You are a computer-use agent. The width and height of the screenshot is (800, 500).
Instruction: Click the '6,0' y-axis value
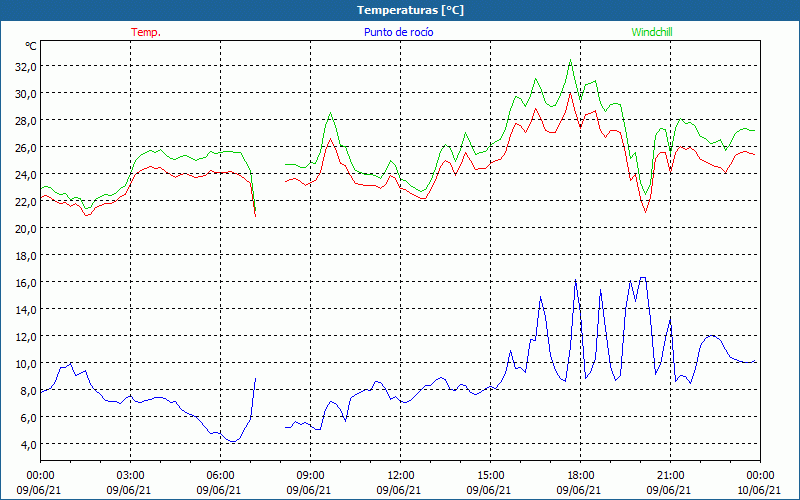pyautogui.click(x=28, y=418)
